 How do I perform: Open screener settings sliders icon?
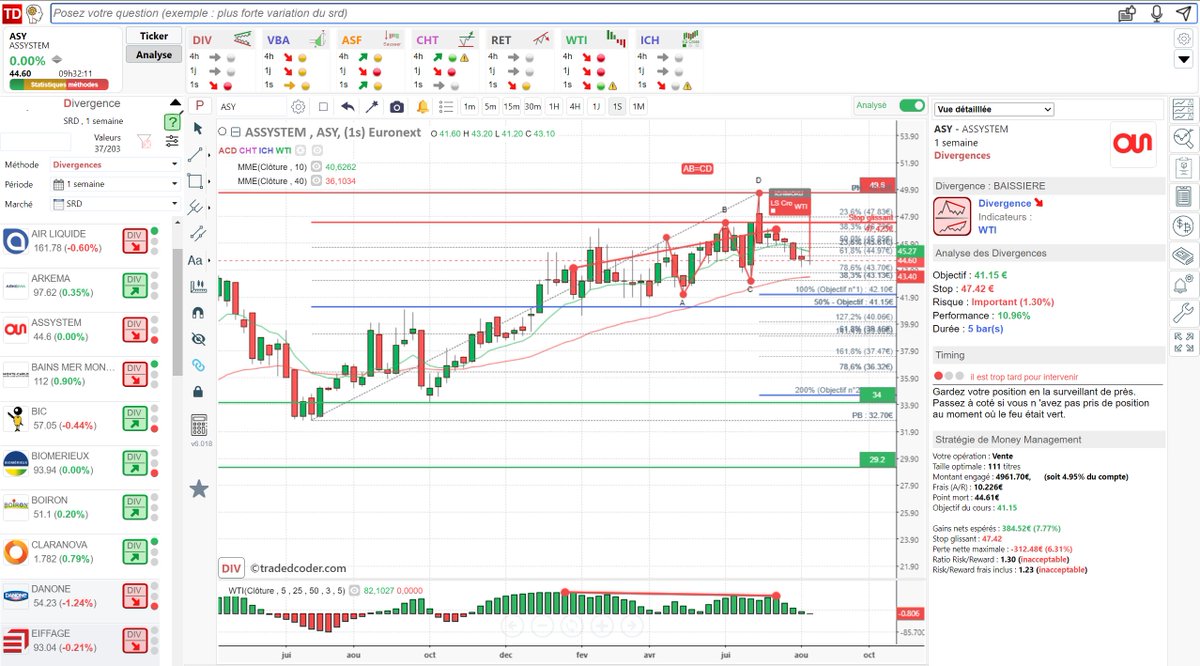pos(172,141)
